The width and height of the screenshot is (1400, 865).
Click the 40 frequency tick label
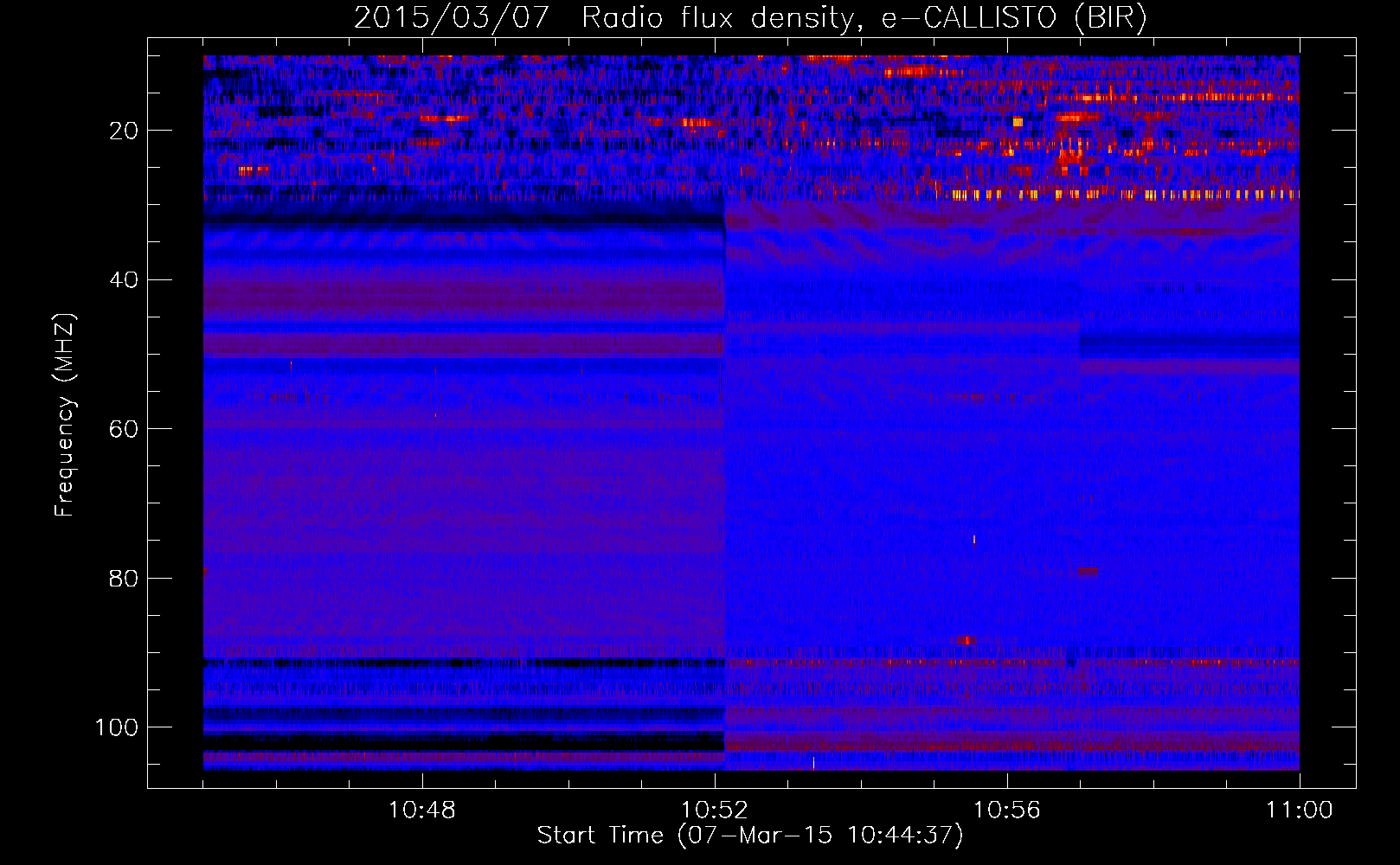pos(124,280)
